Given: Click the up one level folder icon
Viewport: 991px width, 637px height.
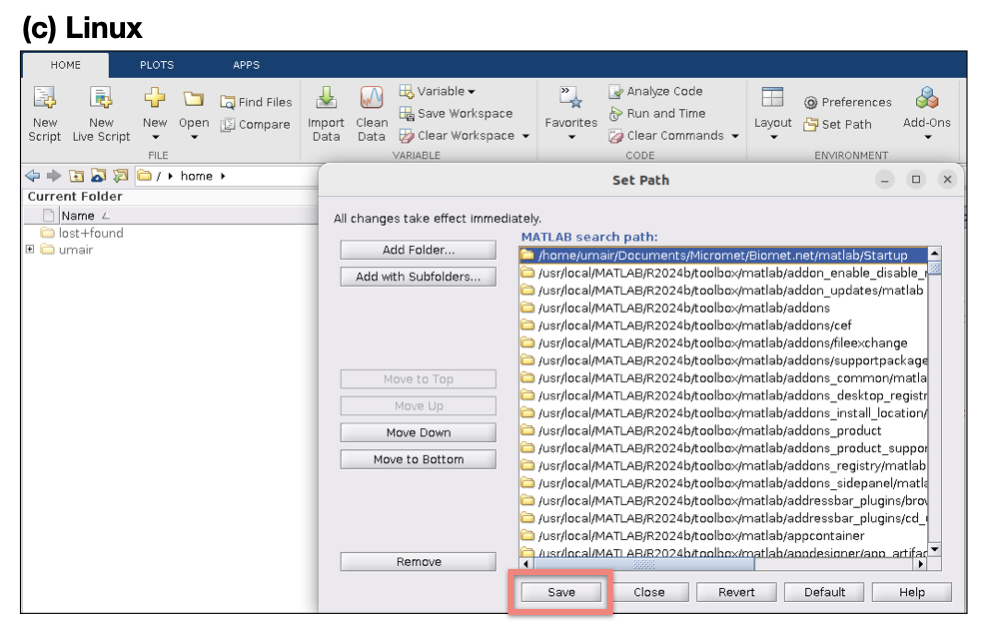Looking at the screenshot, I should click(x=76, y=176).
